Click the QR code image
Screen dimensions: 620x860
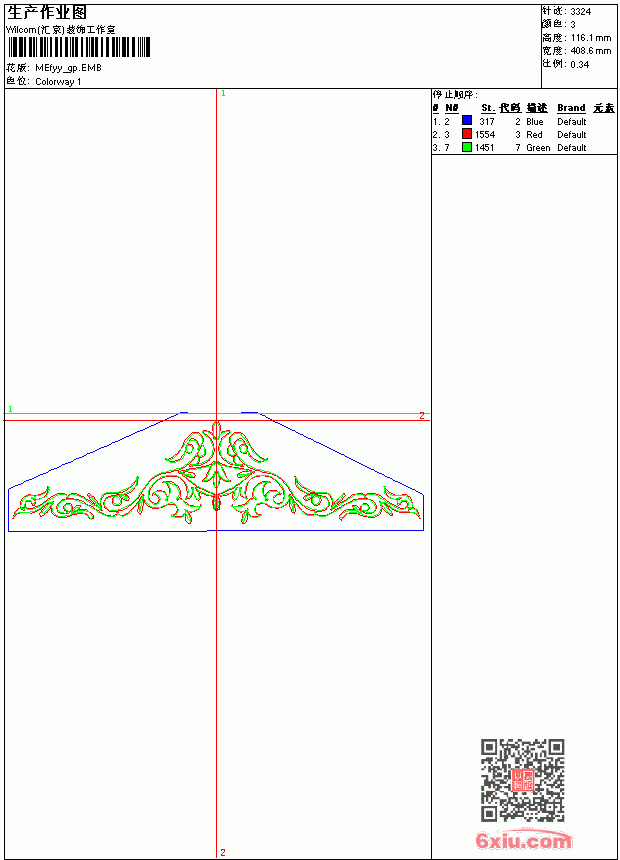click(x=522, y=779)
